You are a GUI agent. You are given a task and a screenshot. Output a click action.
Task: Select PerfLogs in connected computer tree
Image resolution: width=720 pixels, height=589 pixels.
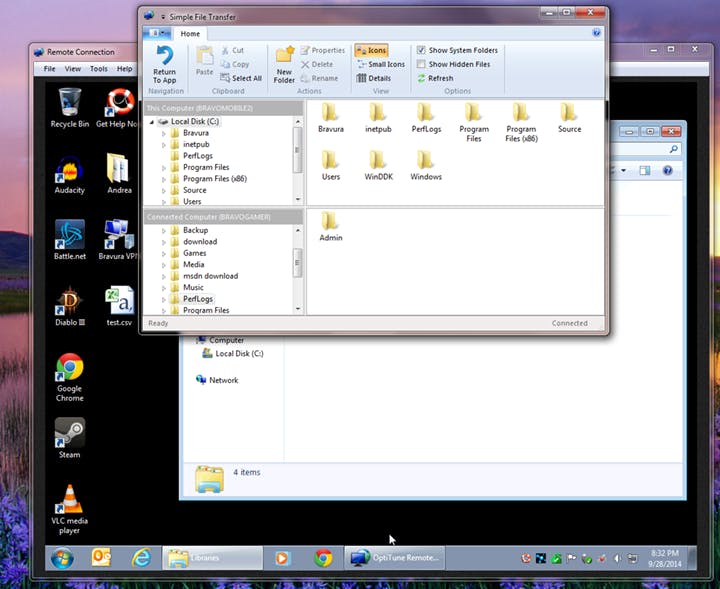click(197, 299)
